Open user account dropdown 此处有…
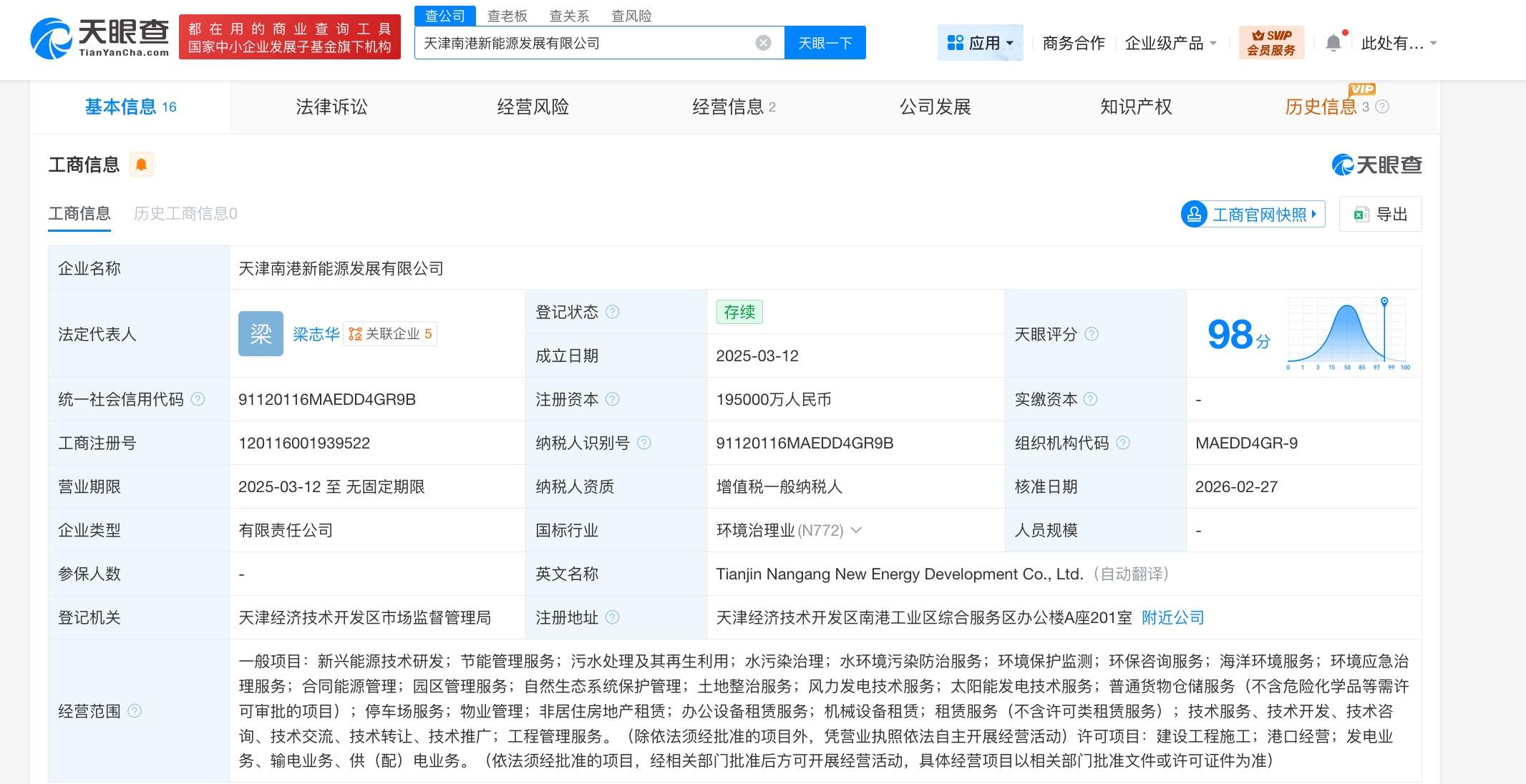This screenshot has width=1526, height=784. 1399,43
